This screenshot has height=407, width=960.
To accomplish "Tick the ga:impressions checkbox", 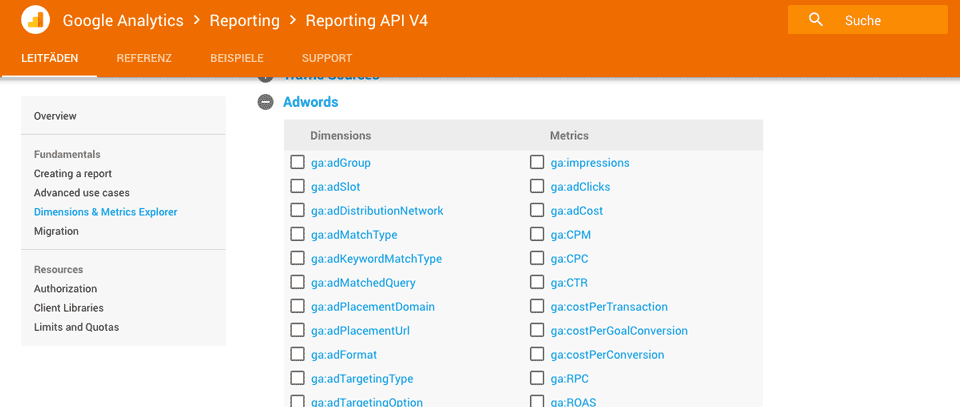I will 537,162.
